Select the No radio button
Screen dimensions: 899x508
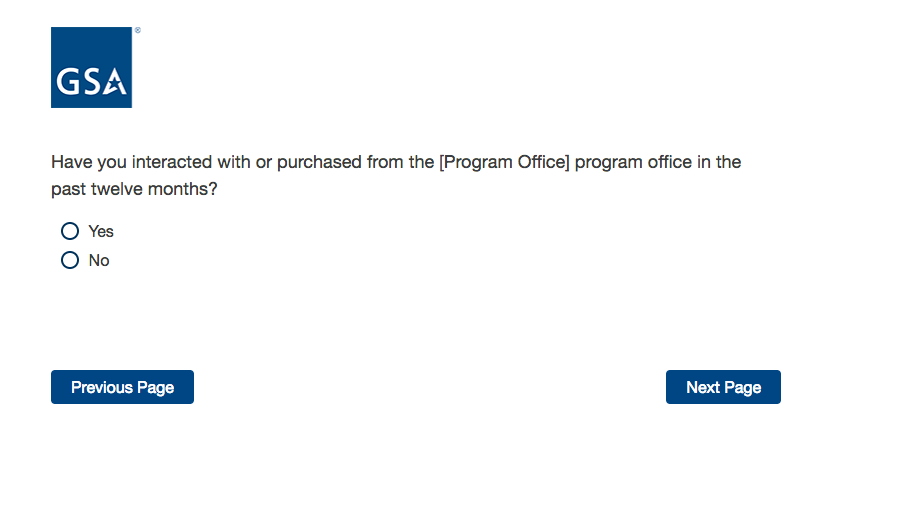70,260
